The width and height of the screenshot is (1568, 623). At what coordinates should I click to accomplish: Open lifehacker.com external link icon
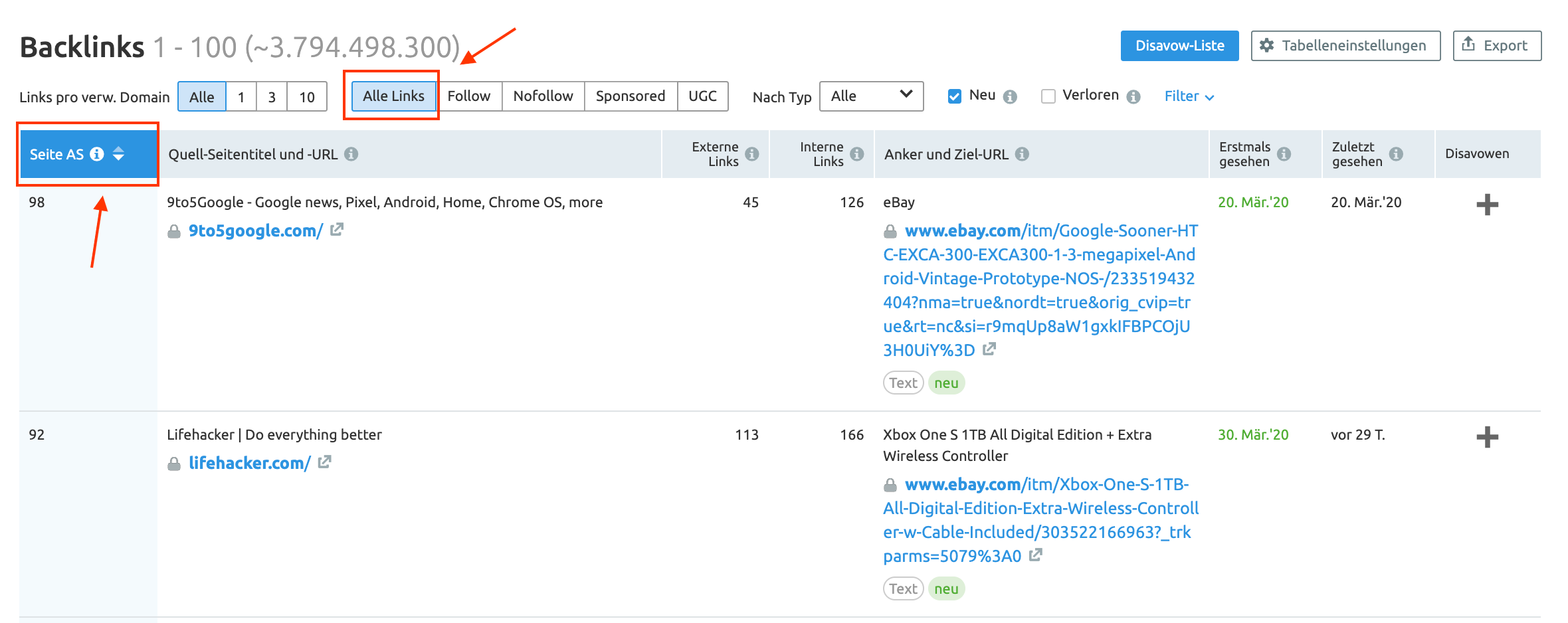[324, 462]
